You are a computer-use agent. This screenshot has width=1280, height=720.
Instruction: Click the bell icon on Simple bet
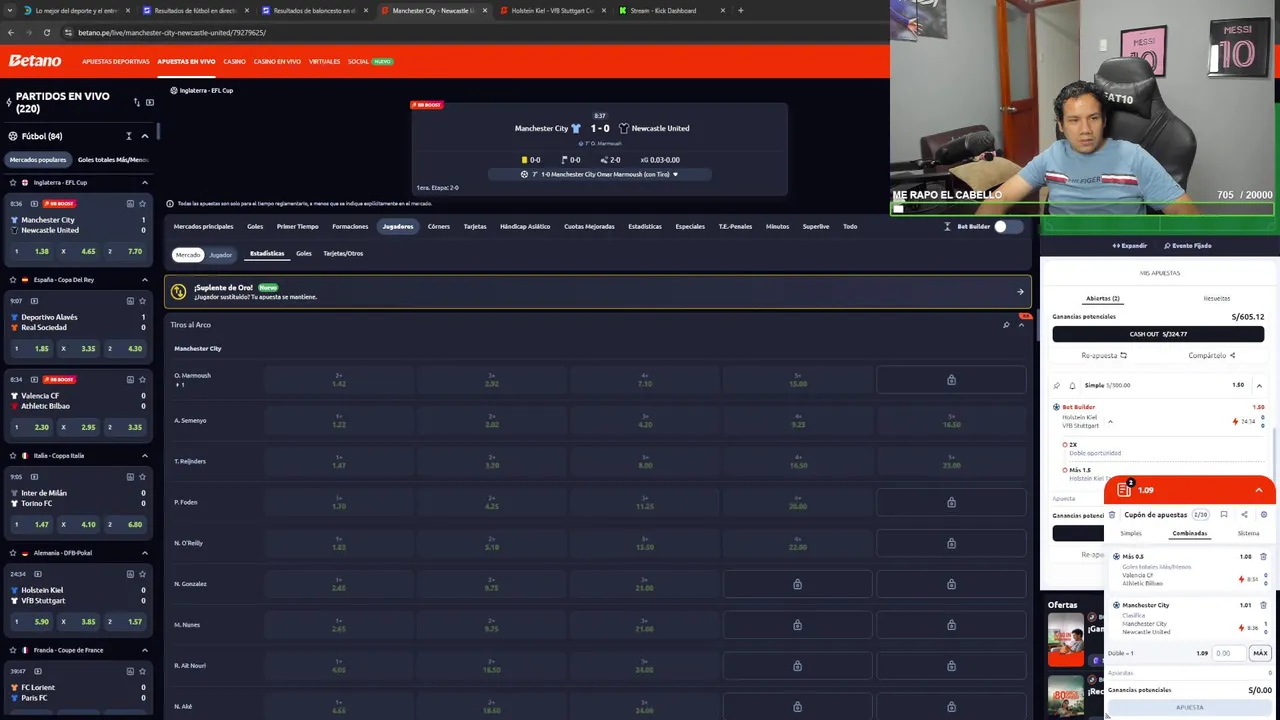click(x=1072, y=385)
